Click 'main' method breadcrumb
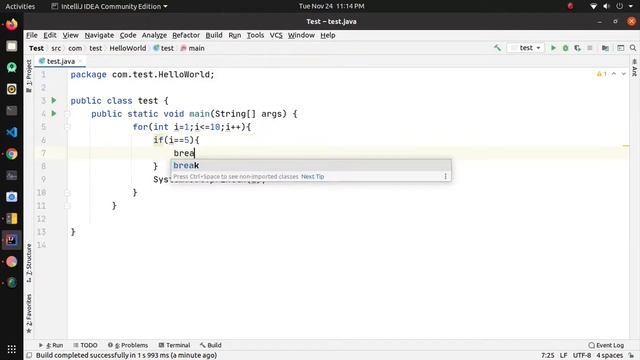Image resolution: width=640 pixels, height=360 pixels. pyautogui.click(x=192, y=48)
